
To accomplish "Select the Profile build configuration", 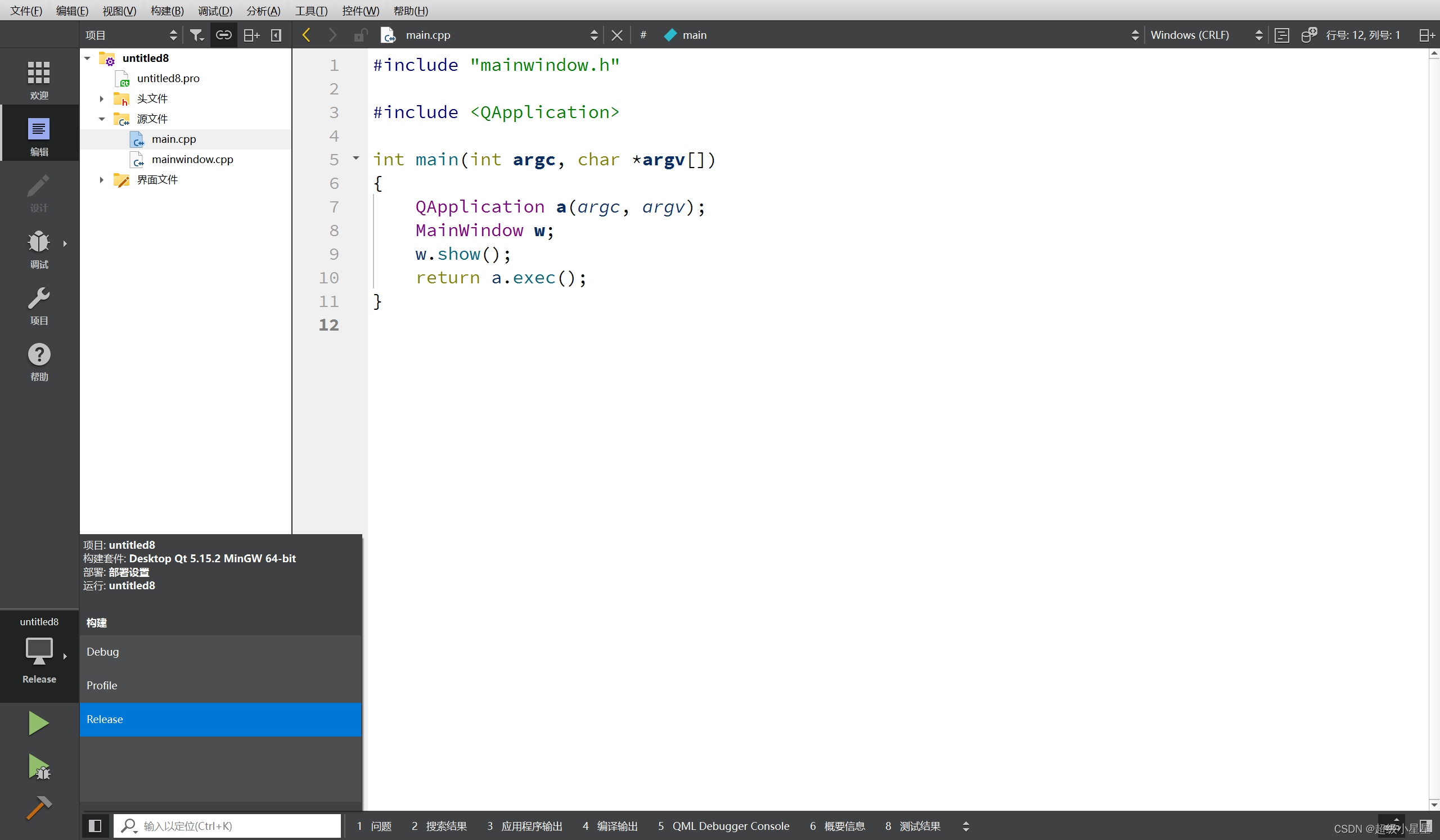I will (220, 685).
